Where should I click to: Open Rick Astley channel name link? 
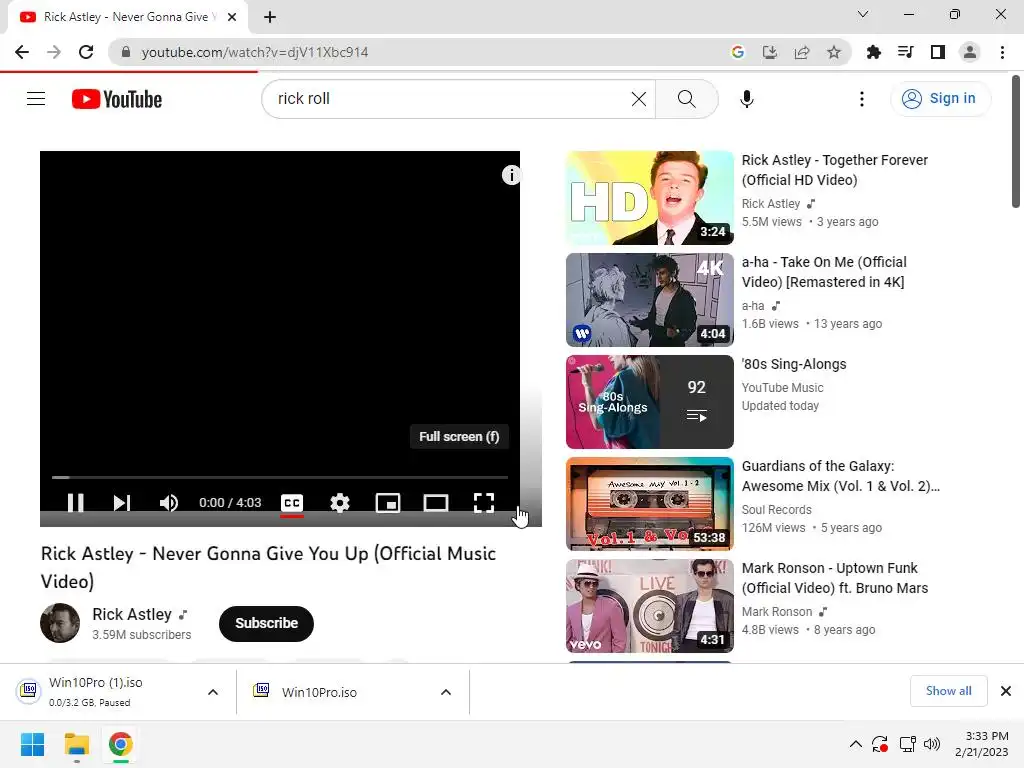[x=132, y=615]
